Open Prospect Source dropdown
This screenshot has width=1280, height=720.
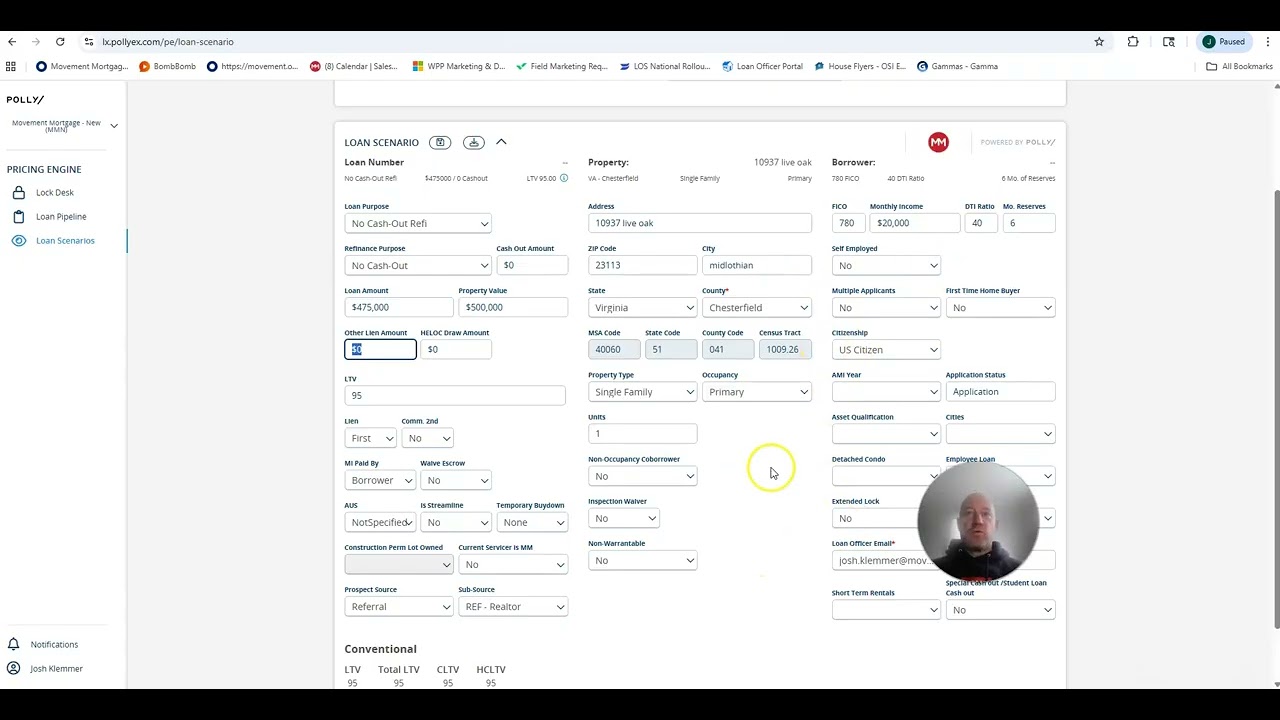point(399,606)
